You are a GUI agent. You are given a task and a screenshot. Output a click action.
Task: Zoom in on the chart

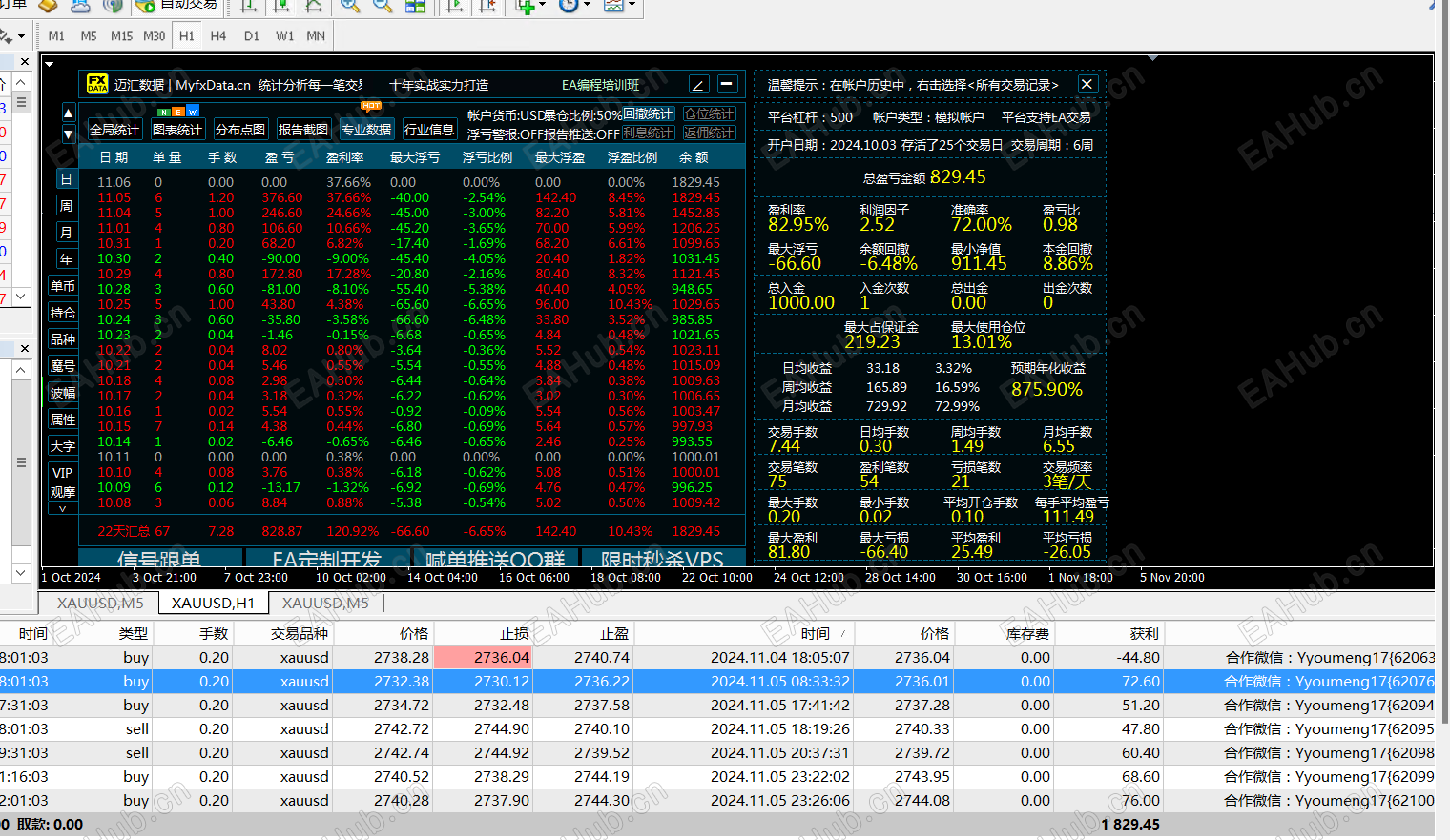pyautogui.click(x=350, y=6)
